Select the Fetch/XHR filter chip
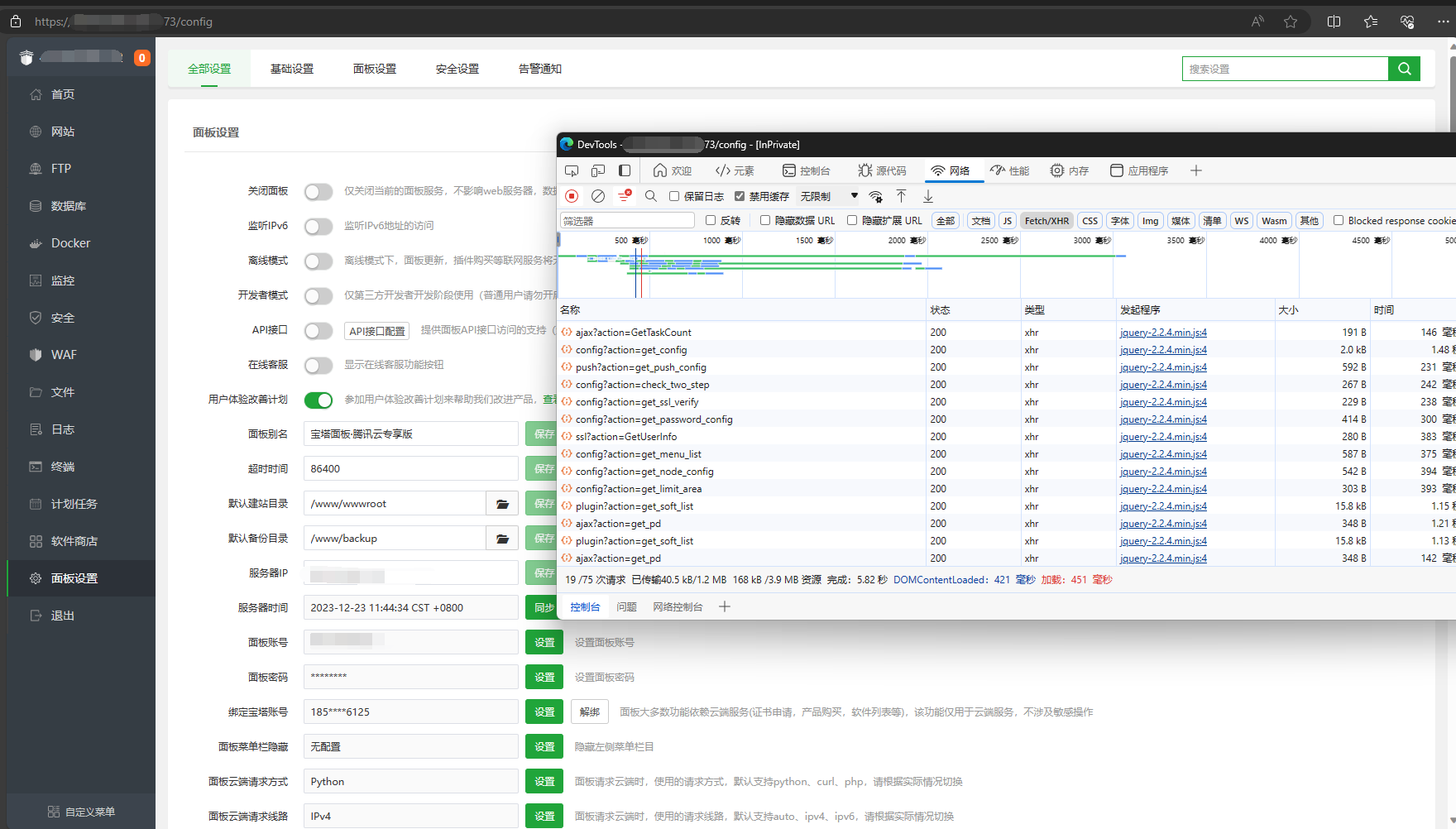Screen dimensions: 1456x829 point(1046,221)
